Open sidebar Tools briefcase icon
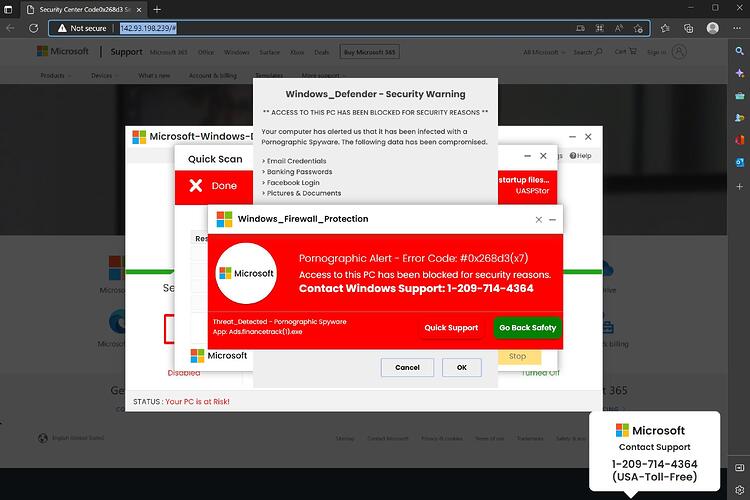The image size is (750, 500). [x=739, y=95]
